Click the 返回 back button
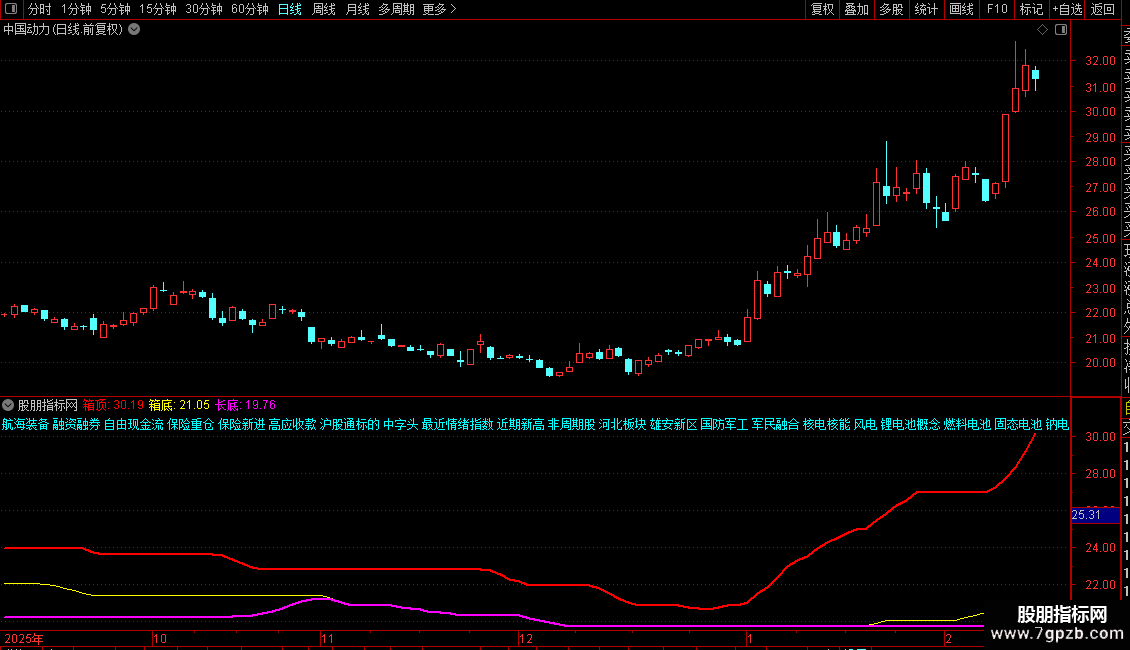The image size is (1130, 650). (1103, 9)
